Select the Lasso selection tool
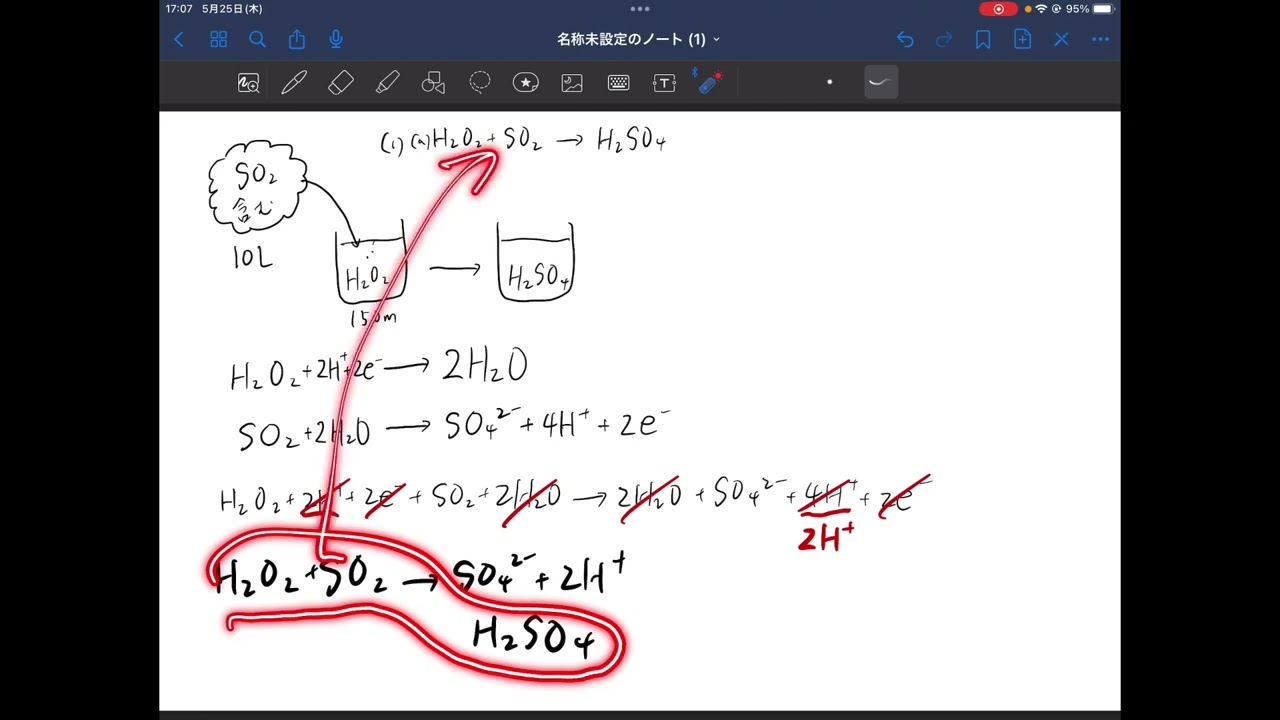1280x720 pixels. click(480, 83)
